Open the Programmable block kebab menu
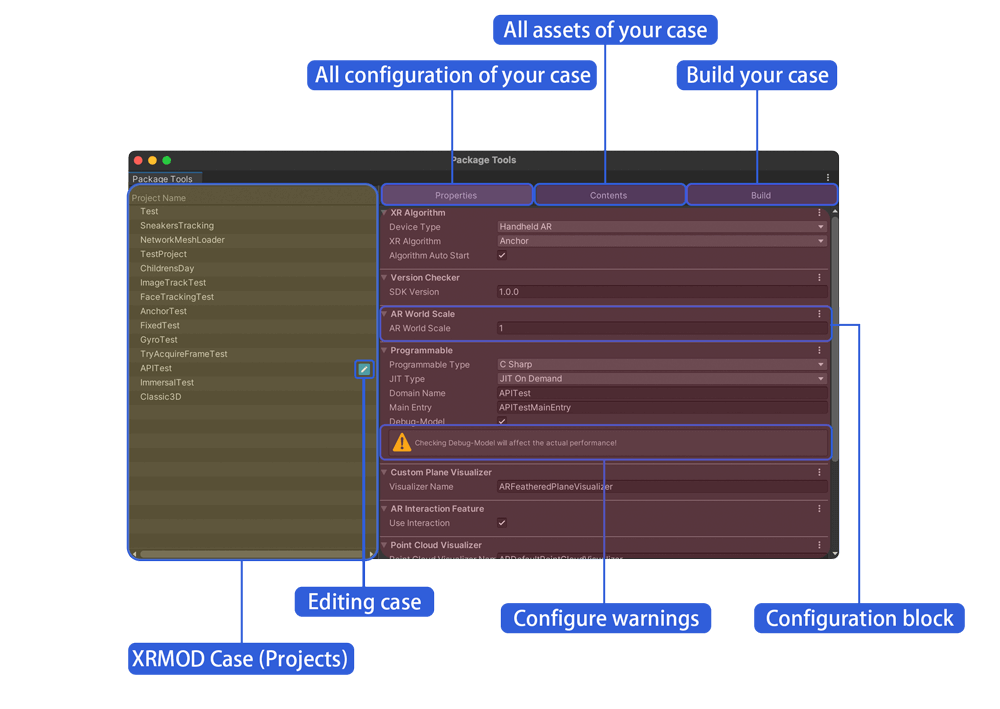This screenshot has height=709, width=1000. pyautogui.click(x=820, y=350)
